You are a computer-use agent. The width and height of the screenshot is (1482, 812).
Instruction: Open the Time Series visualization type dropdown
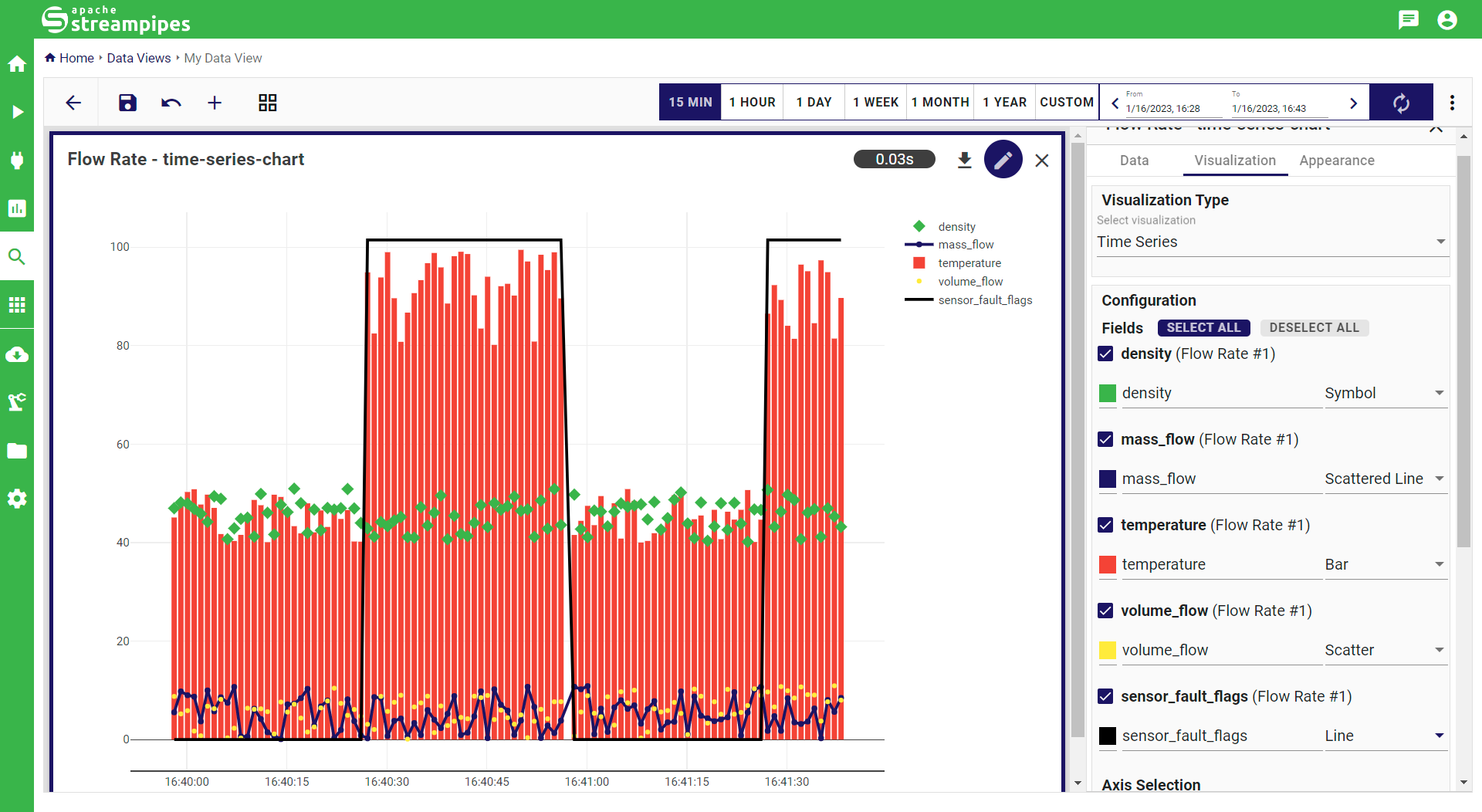click(x=1271, y=242)
